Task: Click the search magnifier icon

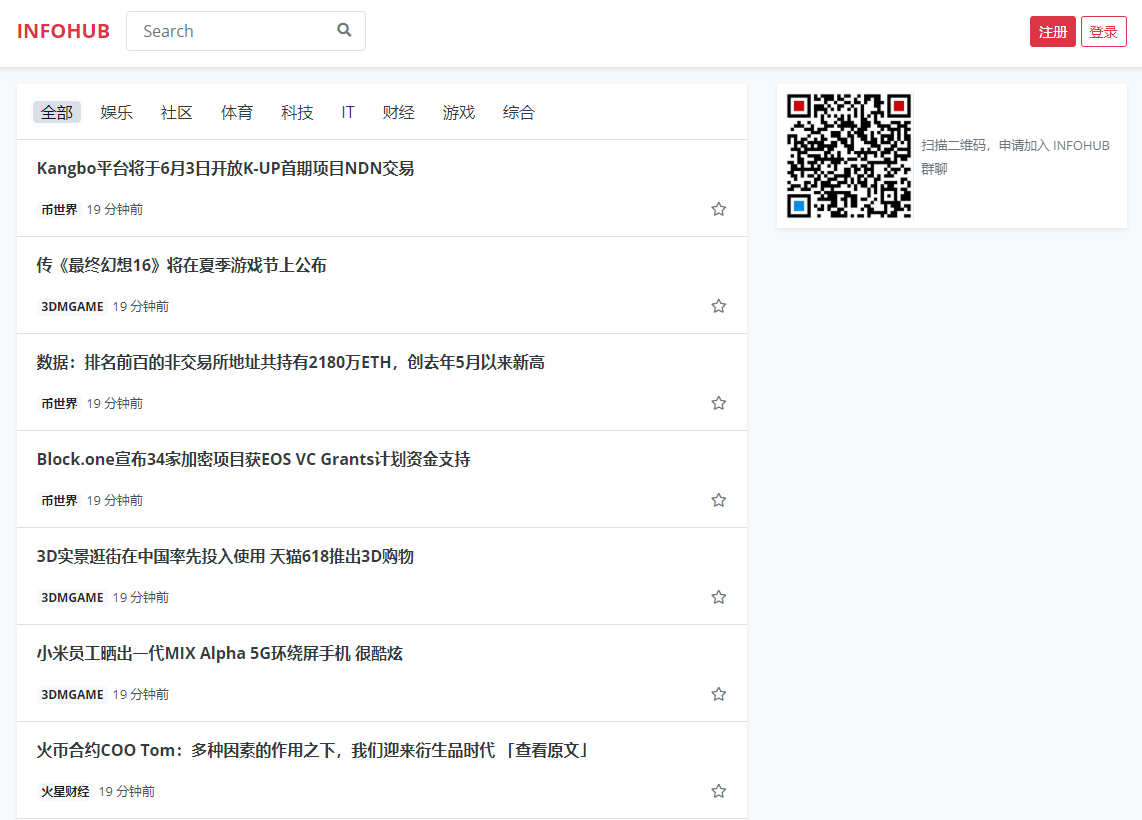Action: pyautogui.click(x=344, y=30)
